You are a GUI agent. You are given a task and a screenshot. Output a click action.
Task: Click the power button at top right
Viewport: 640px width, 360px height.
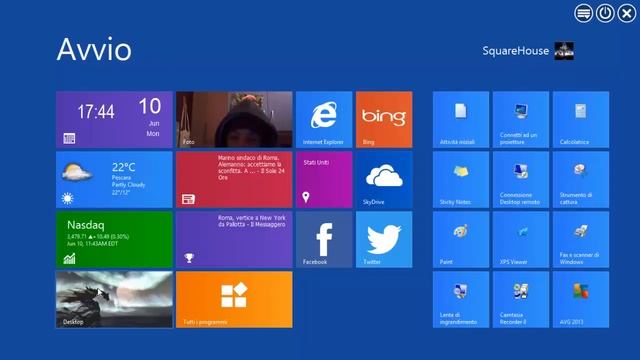[605, 13]
